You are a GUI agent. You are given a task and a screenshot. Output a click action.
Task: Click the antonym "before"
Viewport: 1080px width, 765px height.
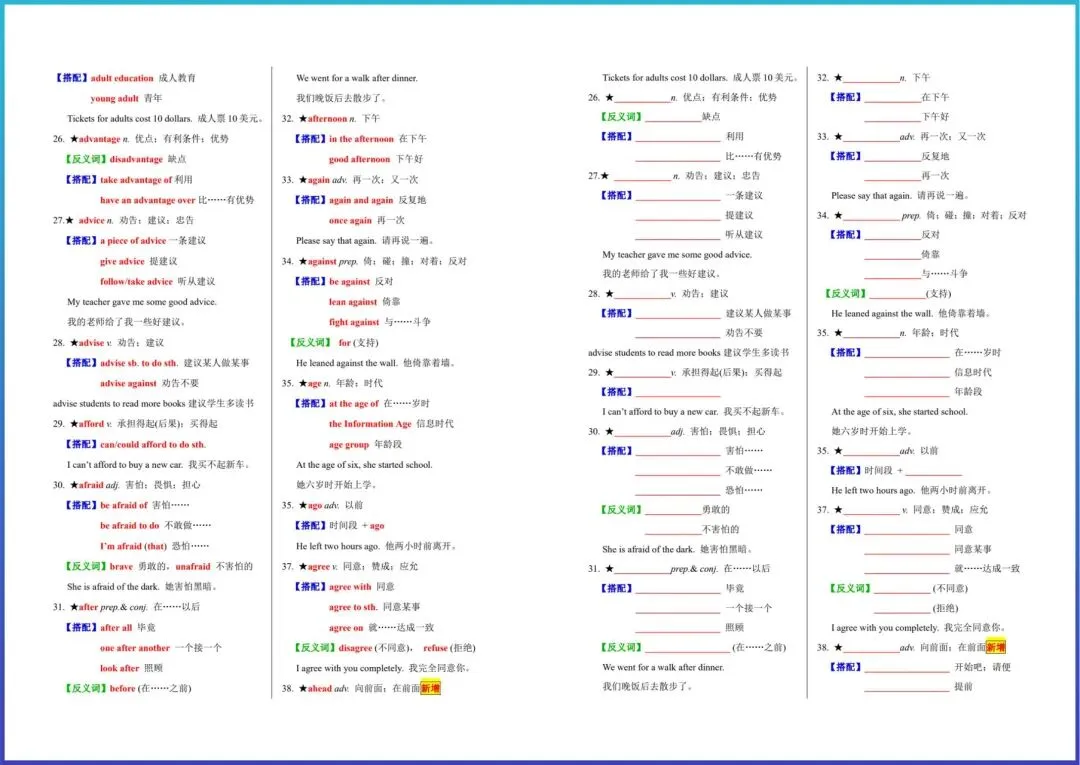pos(123,689)
